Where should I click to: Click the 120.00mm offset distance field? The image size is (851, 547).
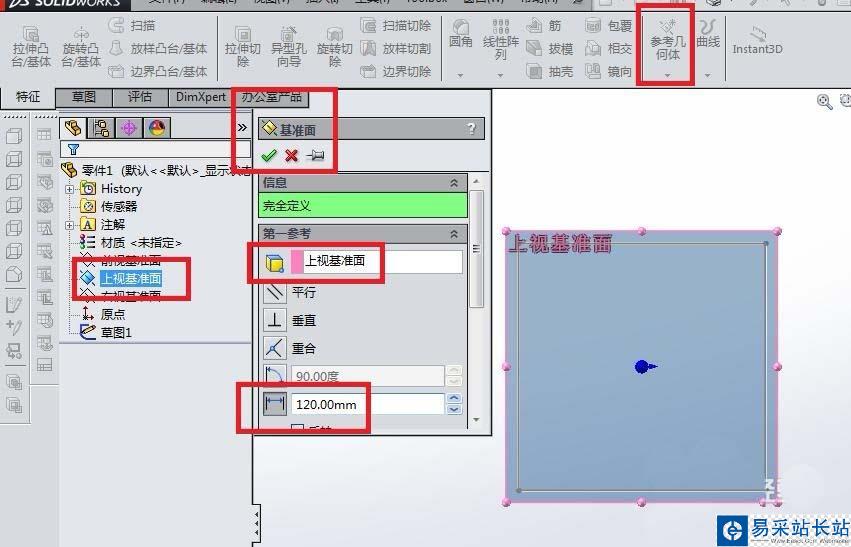click(x=367, y=404)
